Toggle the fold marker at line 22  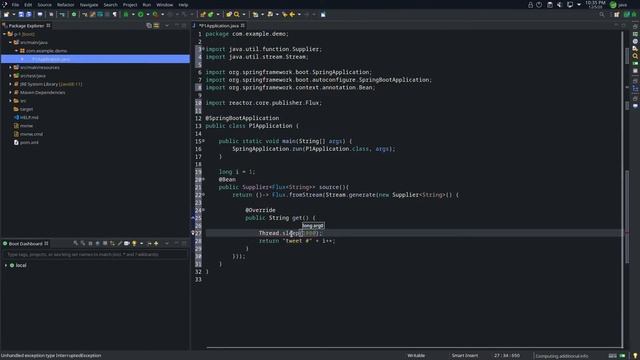point(204,195)
